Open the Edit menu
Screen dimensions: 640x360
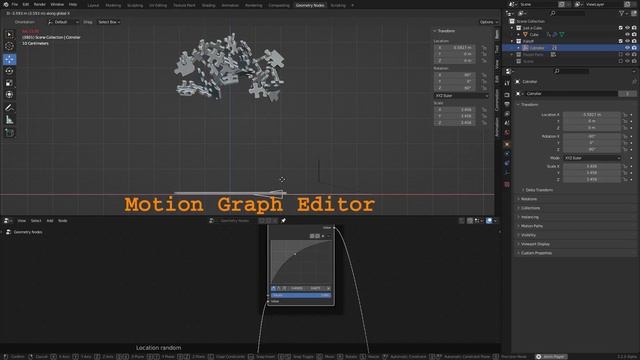[x=26, y=4]
